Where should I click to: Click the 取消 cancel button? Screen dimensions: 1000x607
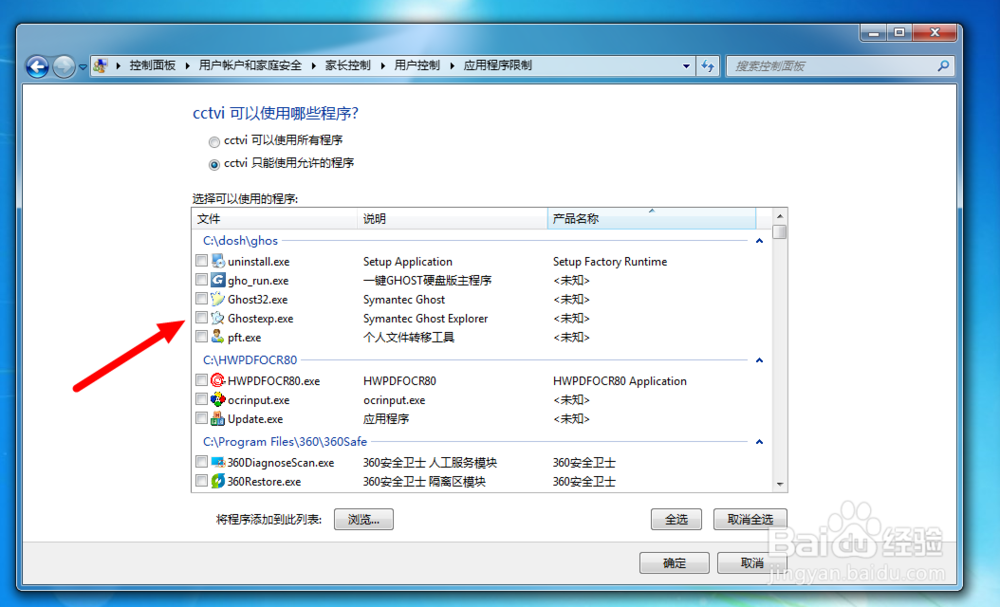(x=752, y=563)
